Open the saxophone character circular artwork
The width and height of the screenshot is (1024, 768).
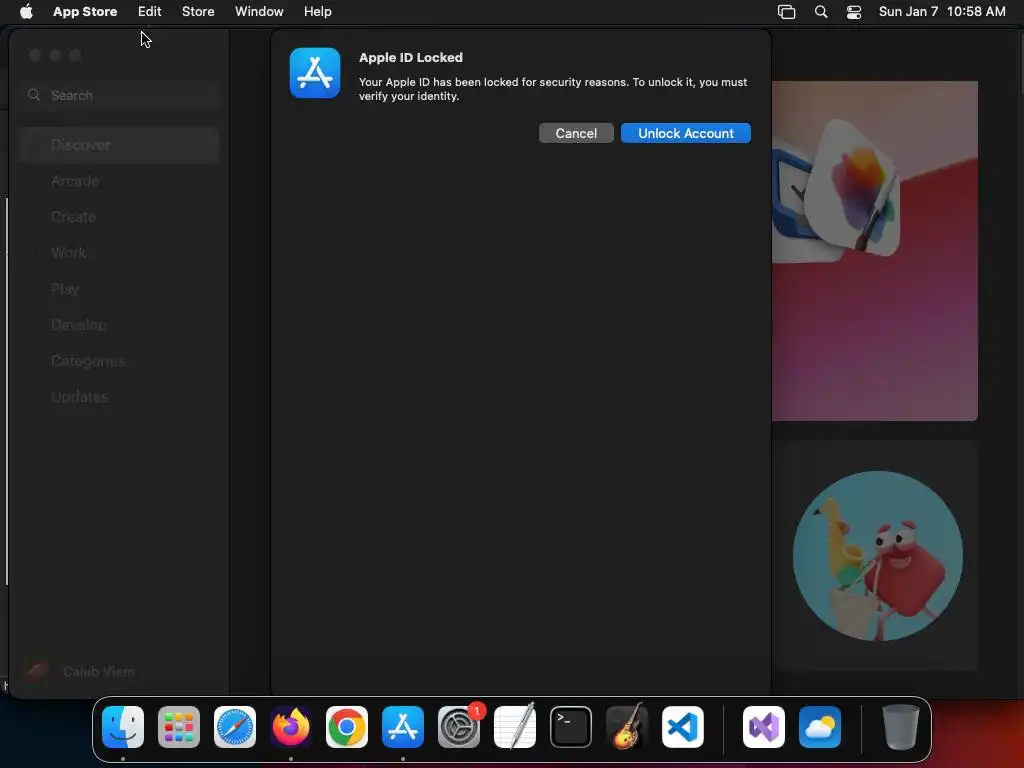pyautogui.click(x=878, y=556)
